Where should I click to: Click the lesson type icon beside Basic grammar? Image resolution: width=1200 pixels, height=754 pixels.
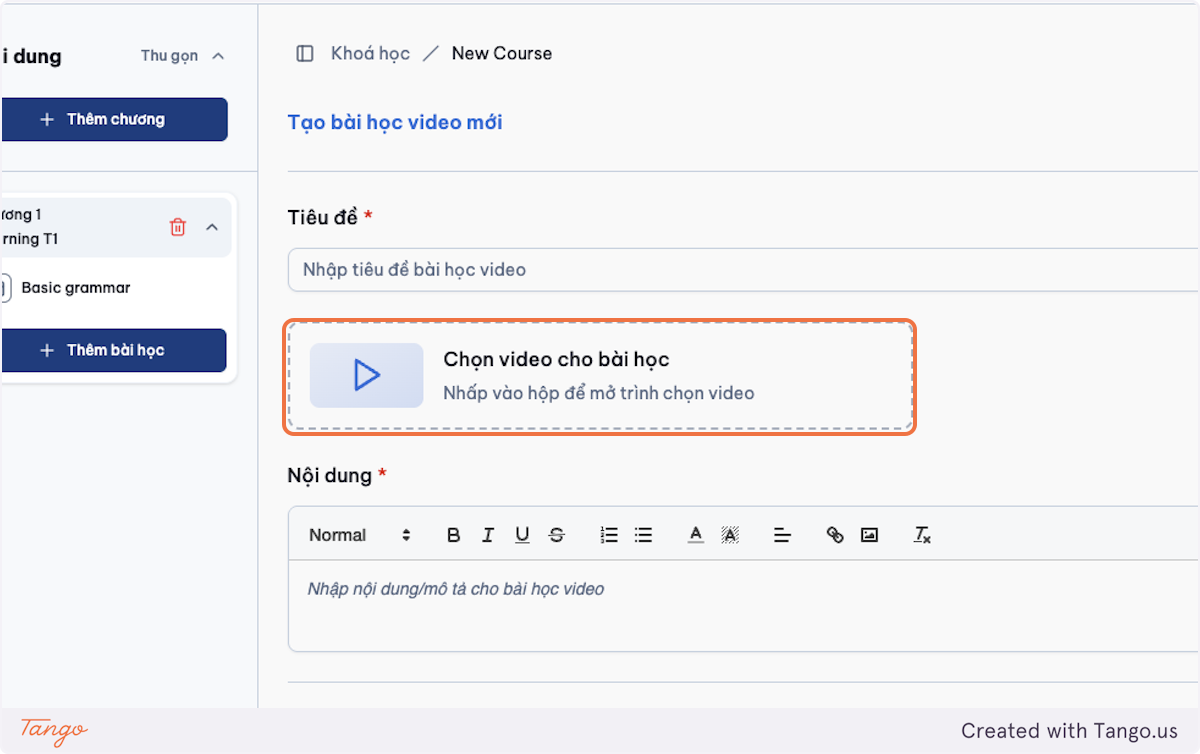(4, 288)
